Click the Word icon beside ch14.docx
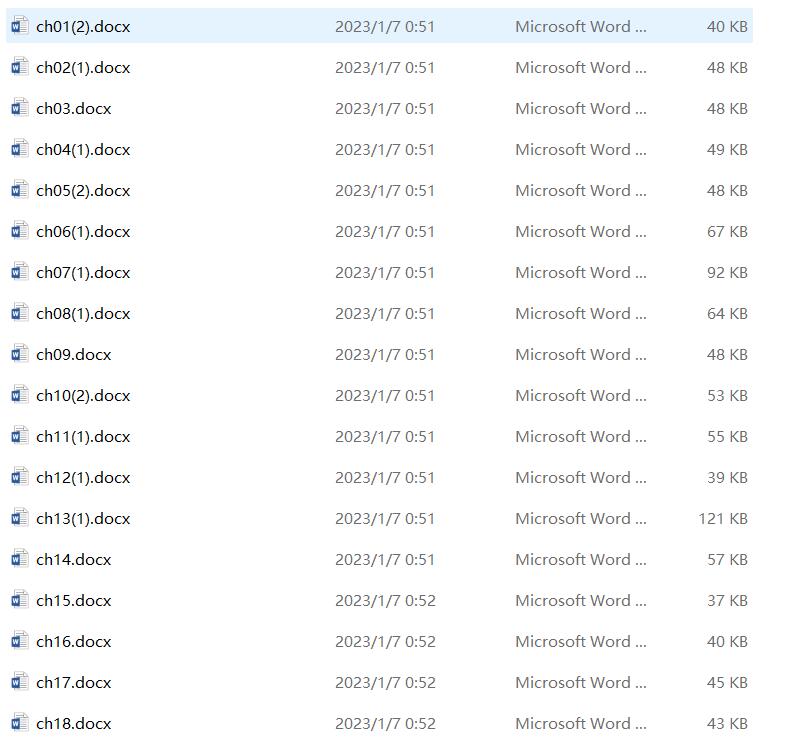785x753 pixels. (20, 559)
